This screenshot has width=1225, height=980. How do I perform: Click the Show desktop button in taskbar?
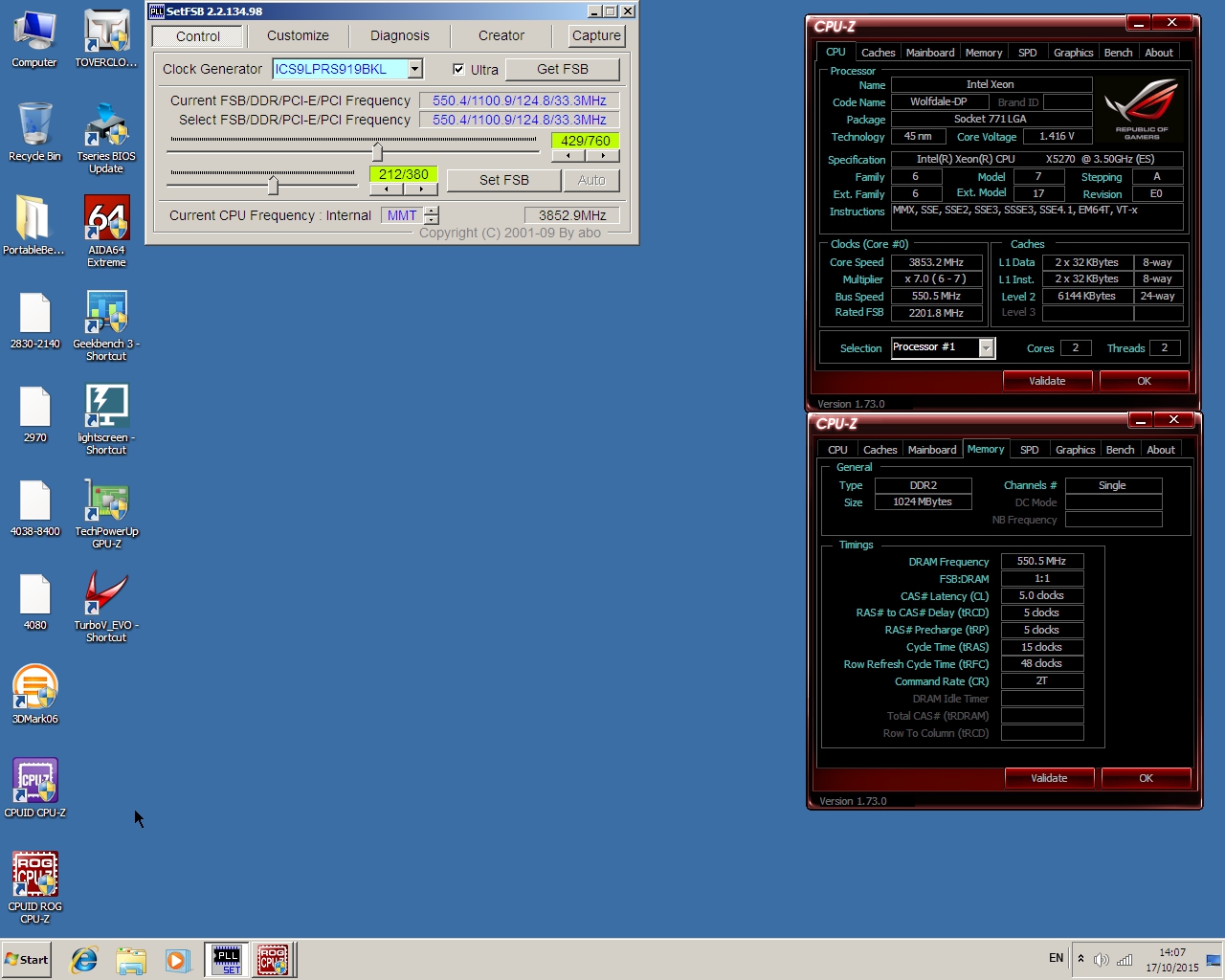coord(1214,960)
